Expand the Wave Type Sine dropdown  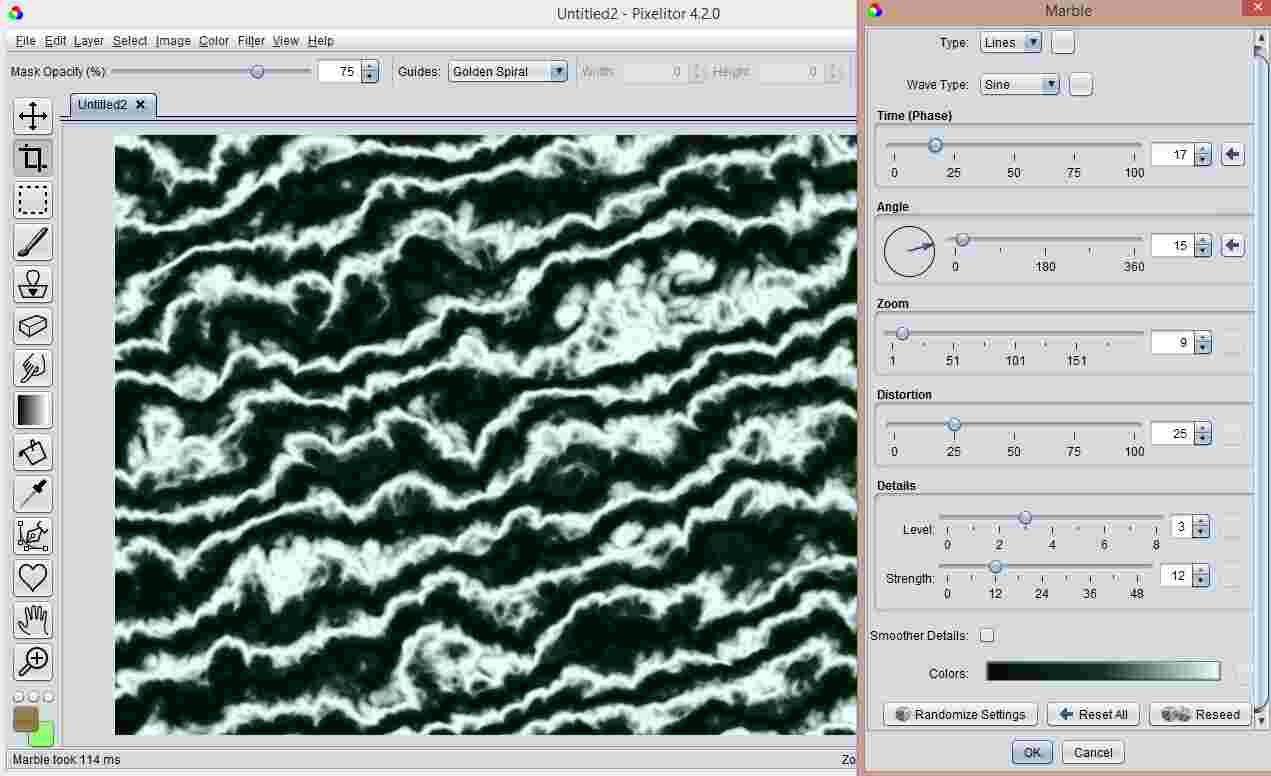point(1019,85)
